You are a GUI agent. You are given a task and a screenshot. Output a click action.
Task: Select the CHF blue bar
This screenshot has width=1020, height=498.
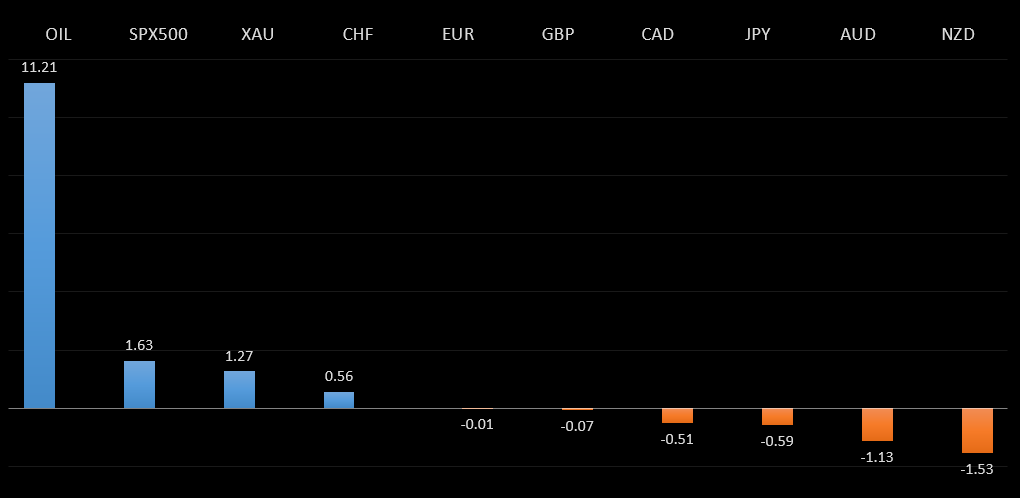coord(339,400)
